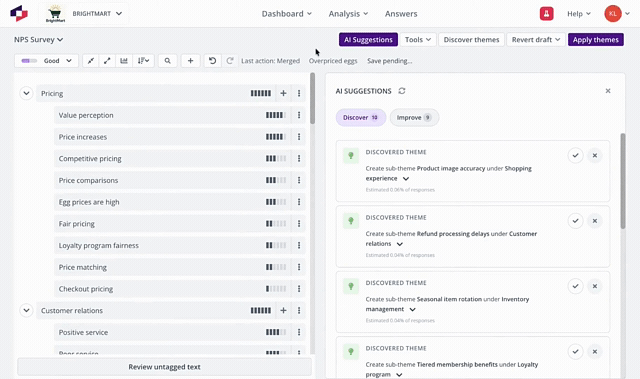This screenshot has height=379, width=640.
Task: Click the BrightMart shopping cart logo
Action: click(x=55, y=13)
